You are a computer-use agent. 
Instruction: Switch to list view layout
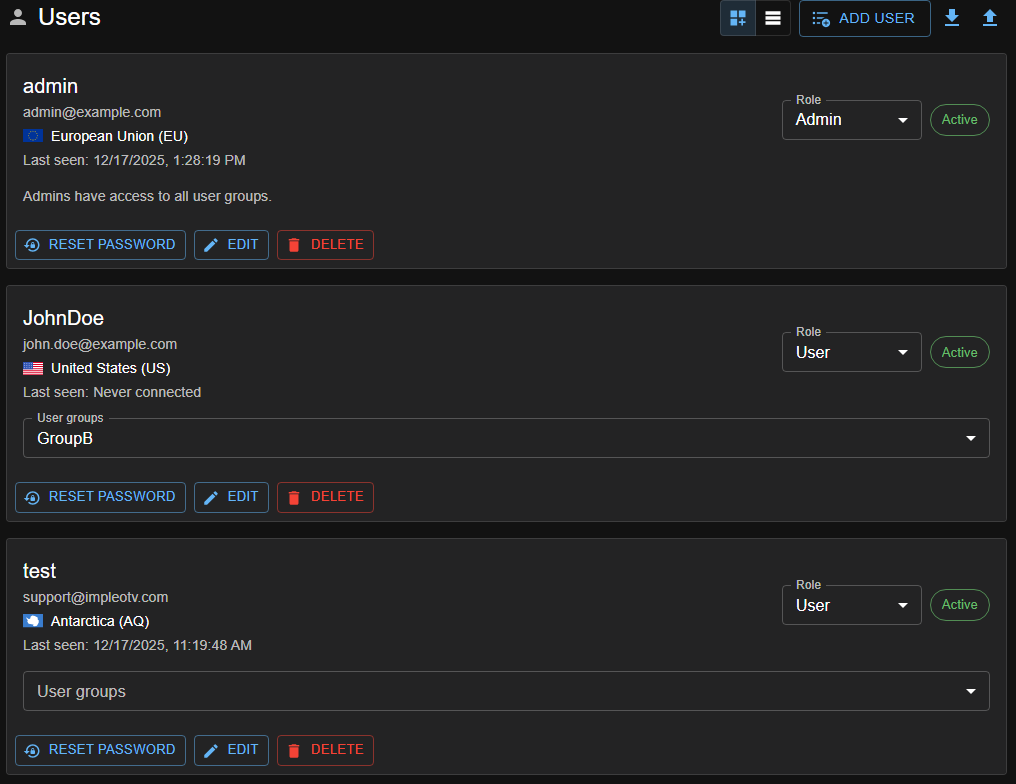771,17
